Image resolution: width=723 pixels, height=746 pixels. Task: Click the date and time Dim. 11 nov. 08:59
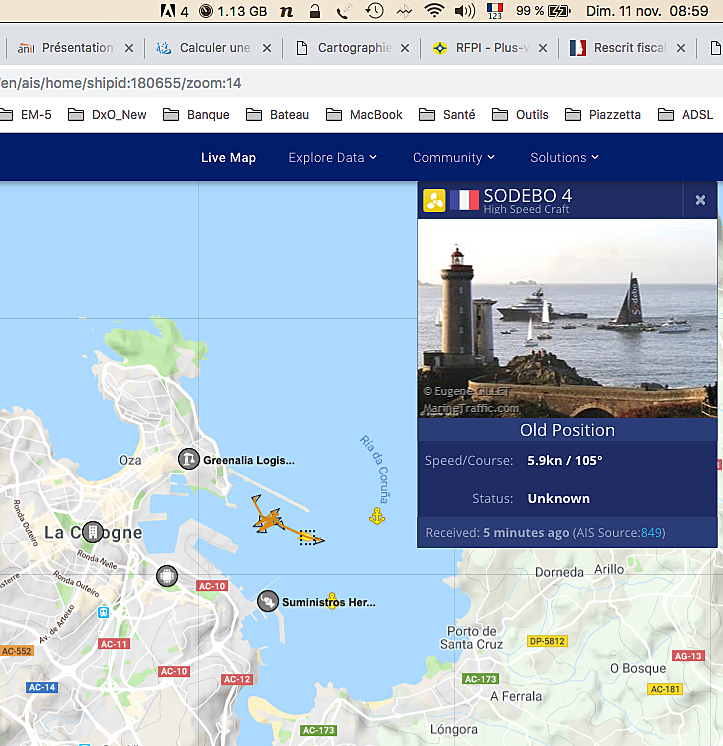[647, 10]
